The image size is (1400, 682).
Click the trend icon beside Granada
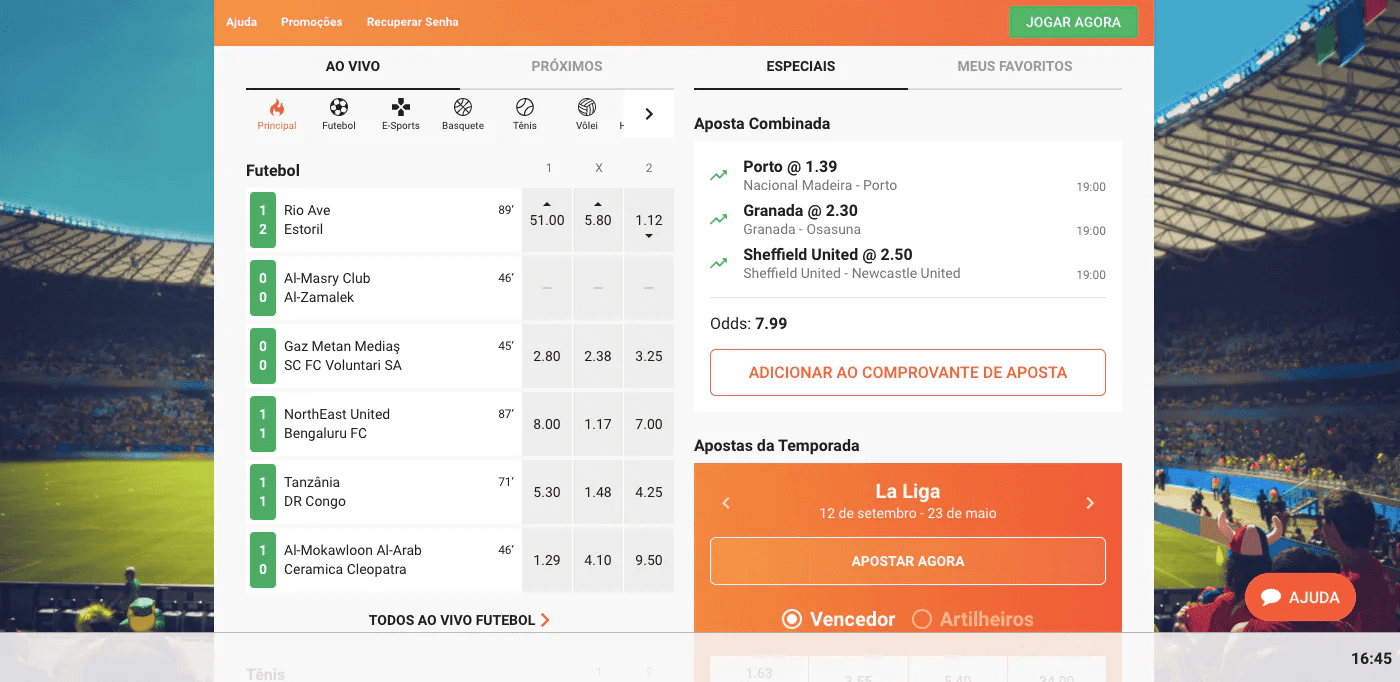719,219
